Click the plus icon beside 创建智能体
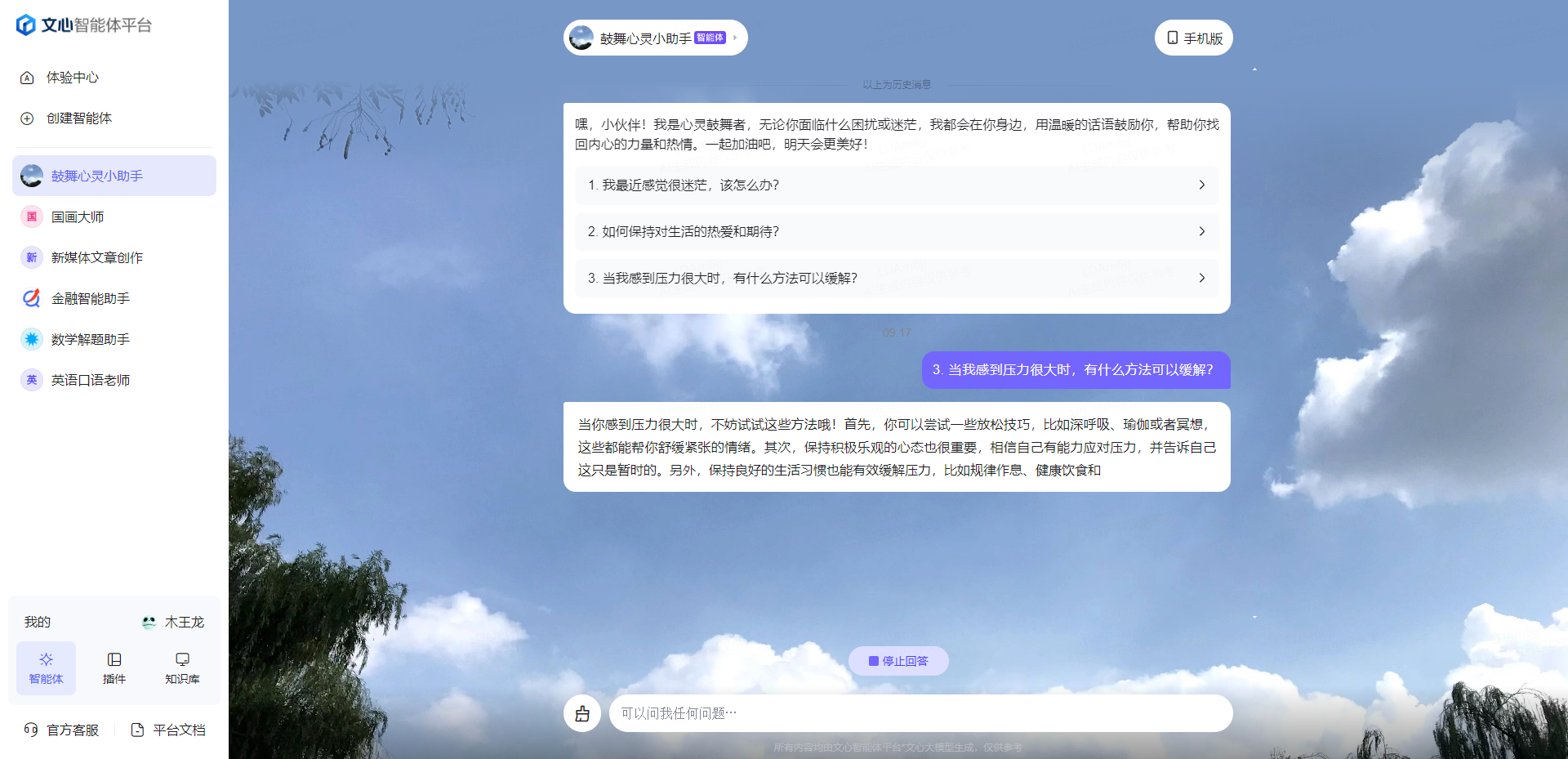 27,118
